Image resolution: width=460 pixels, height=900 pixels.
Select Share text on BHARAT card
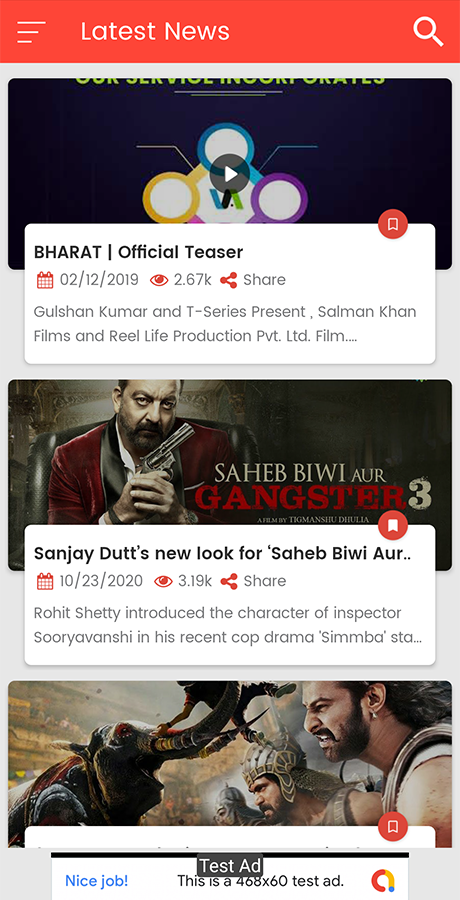(264, 280)
